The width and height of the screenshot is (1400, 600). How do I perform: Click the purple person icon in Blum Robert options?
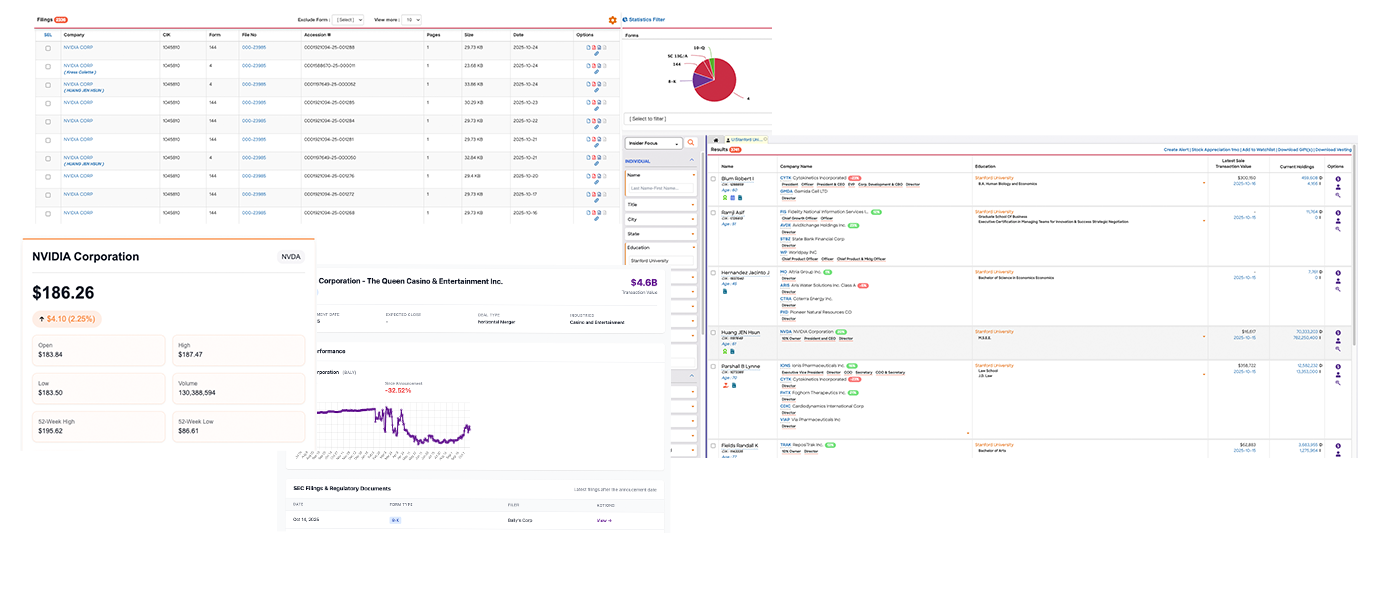point(1338,187)
